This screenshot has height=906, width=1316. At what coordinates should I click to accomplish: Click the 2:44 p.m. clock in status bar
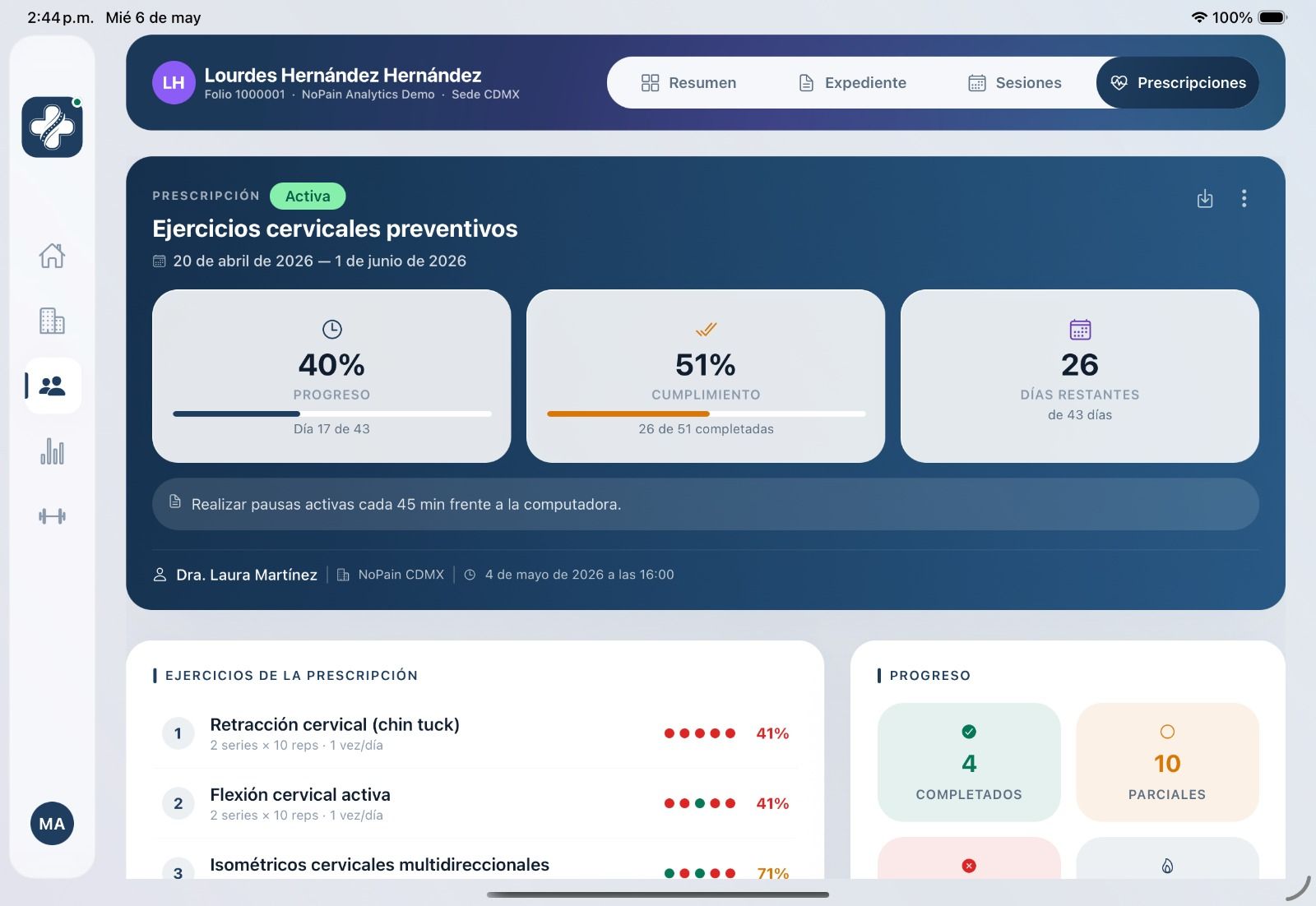point(60,17)
